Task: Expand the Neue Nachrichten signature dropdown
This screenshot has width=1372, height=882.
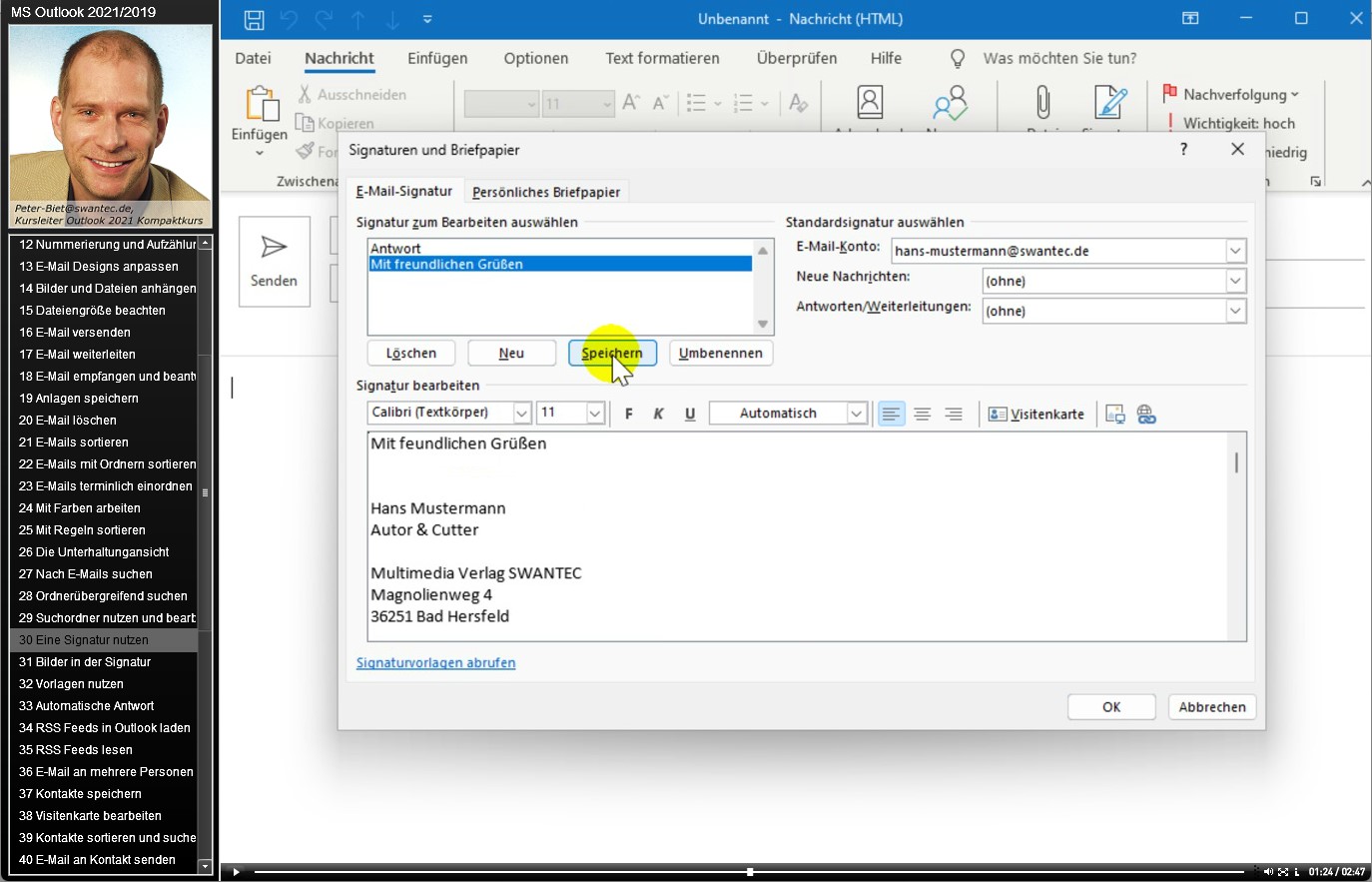Action: click(1235, 281)
